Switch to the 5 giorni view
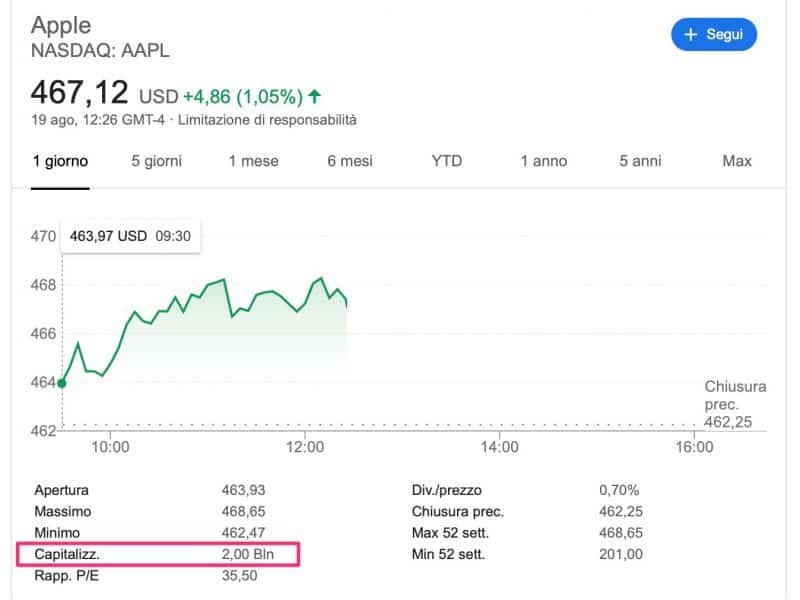The image size is (800, 600). tap(155, 160)
